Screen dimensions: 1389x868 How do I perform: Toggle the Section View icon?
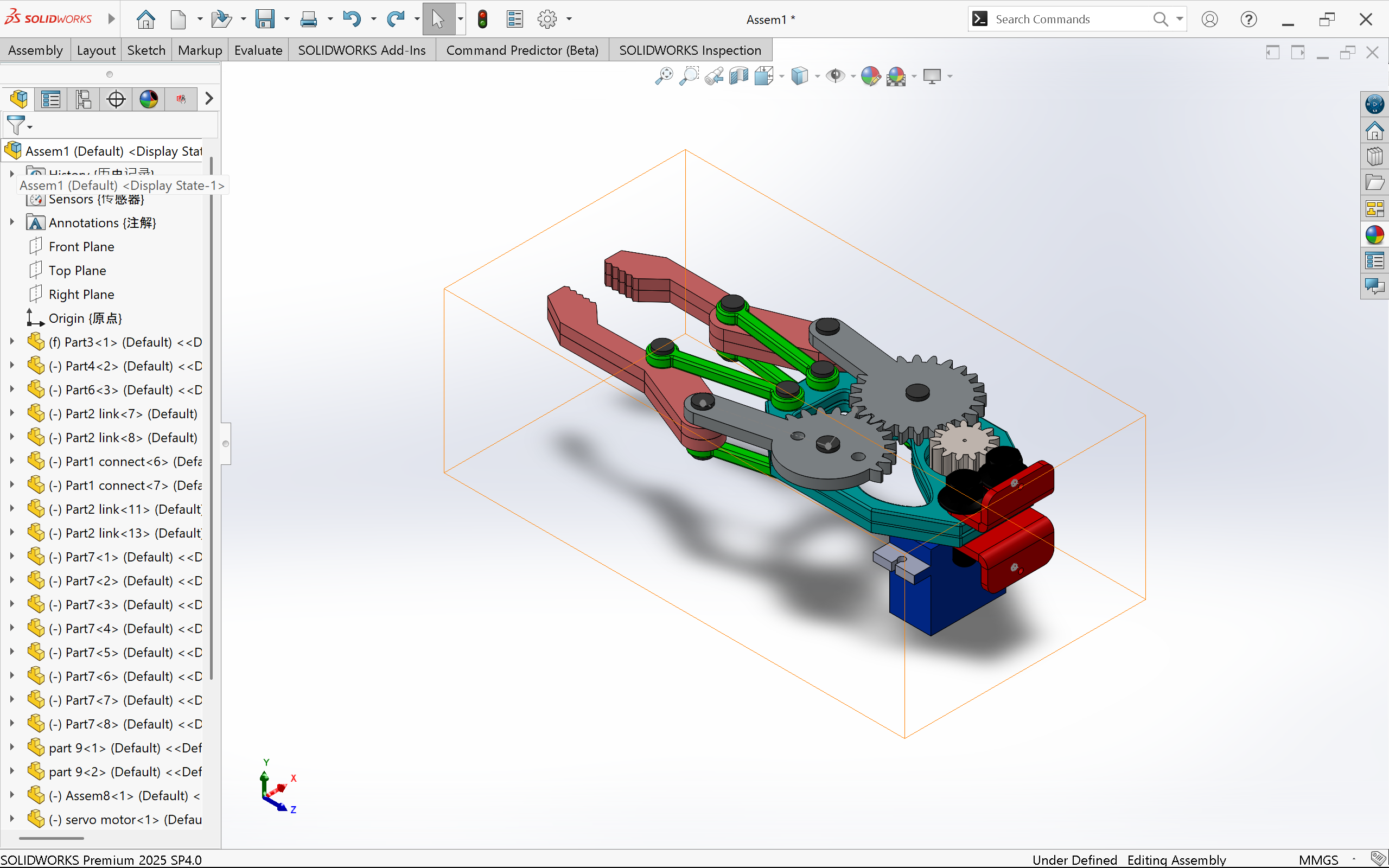(738, 76)
